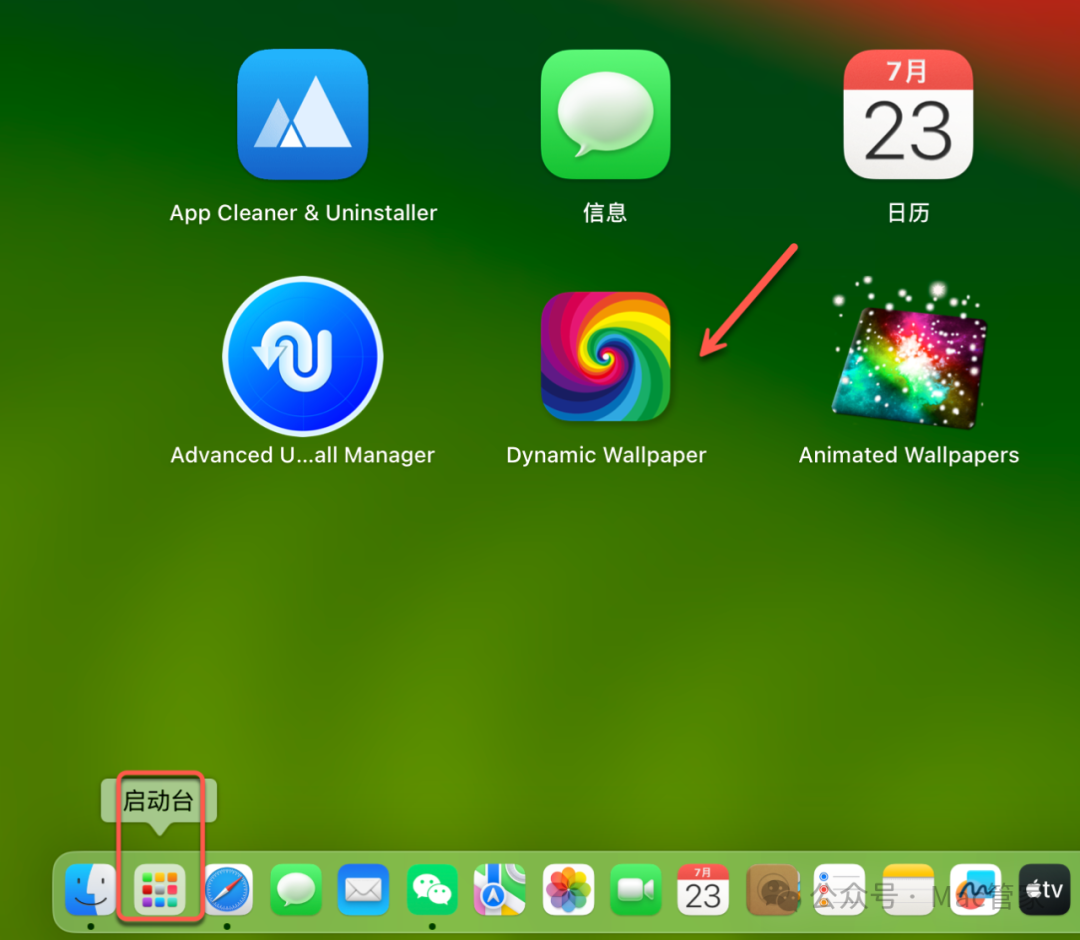Open Calendar from the Dock
The image size is (1080, 940).
[x=703, y=889]
